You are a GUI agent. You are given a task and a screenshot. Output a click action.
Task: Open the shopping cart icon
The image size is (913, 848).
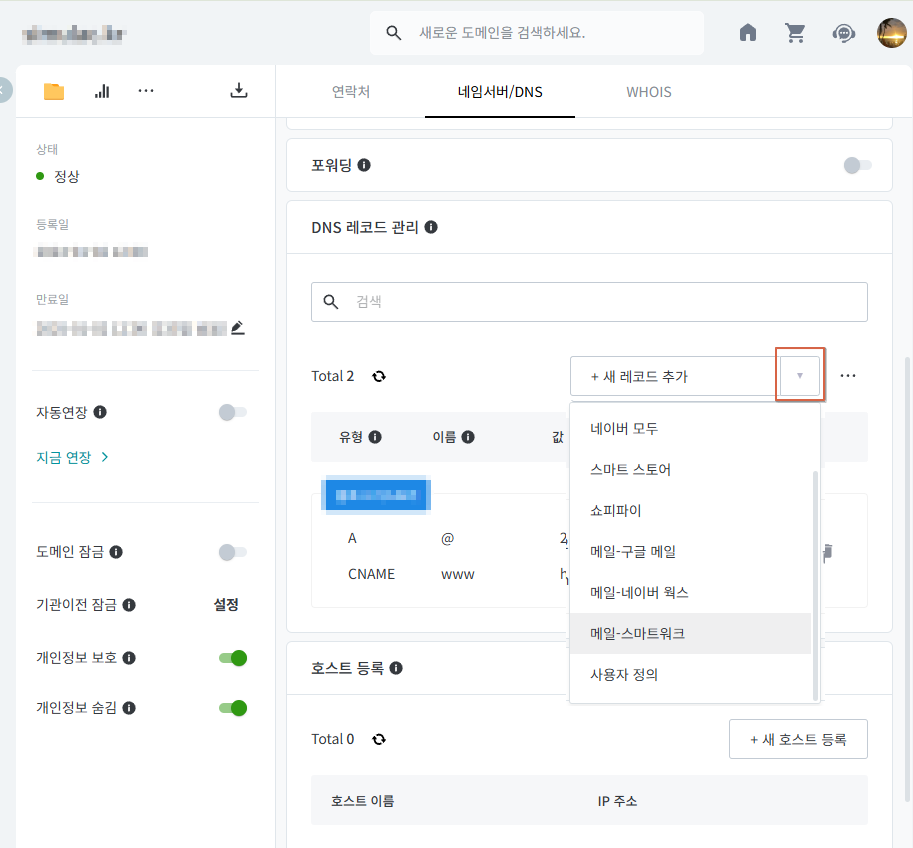tap(795, 33)
